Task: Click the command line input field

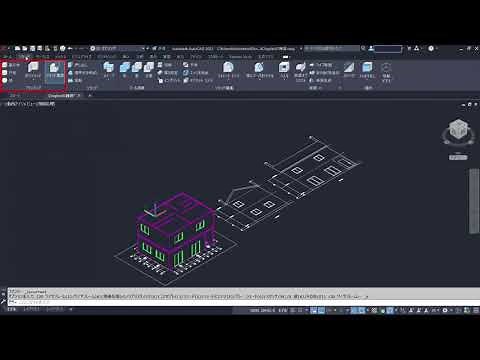Action: (243, 302)
